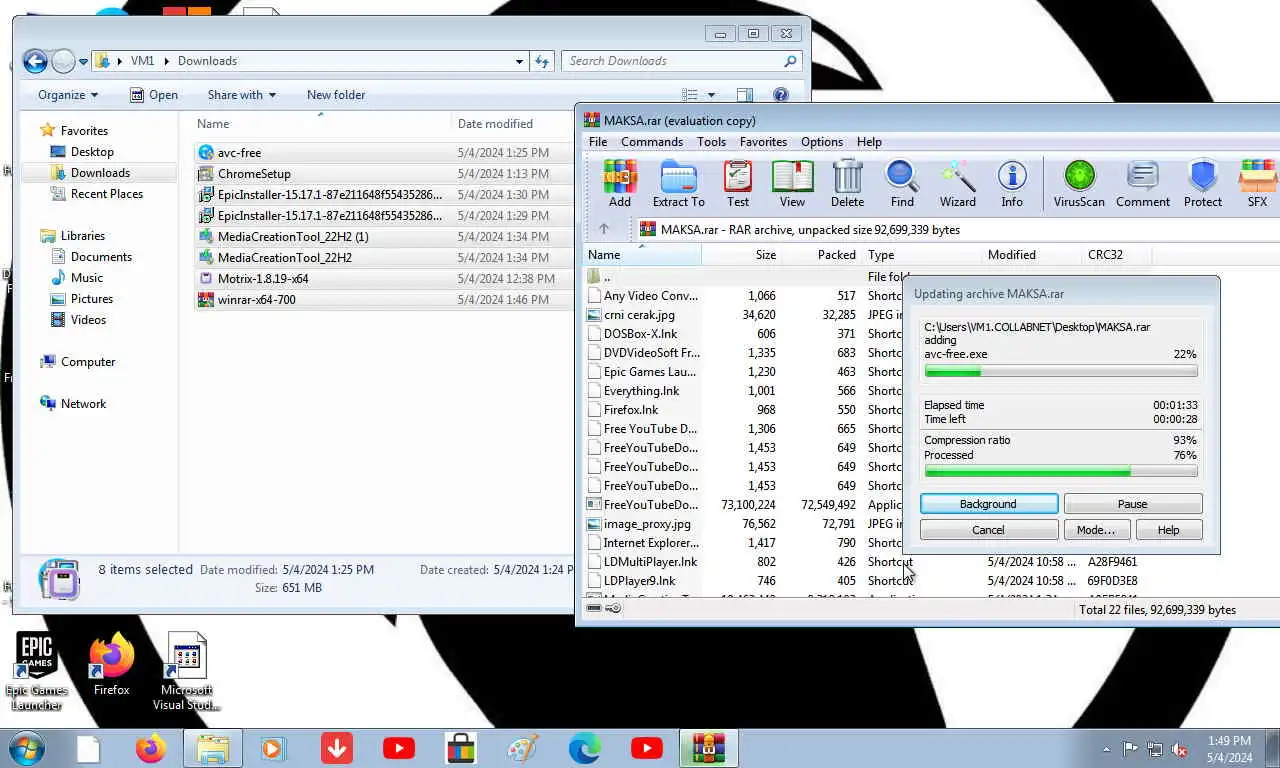Click the refresh button beside address bar

click(542, 61)
